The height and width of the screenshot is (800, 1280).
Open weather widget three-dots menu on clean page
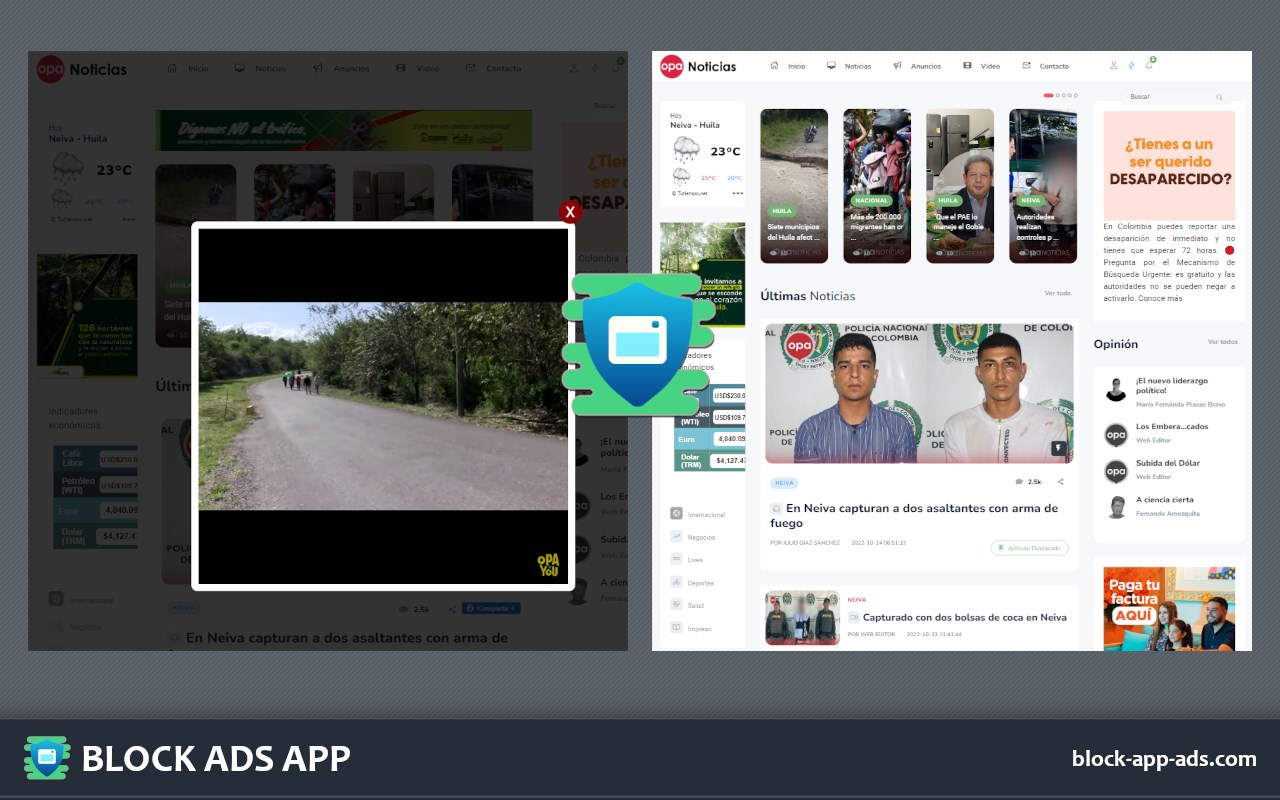click(x=738, y=192)
